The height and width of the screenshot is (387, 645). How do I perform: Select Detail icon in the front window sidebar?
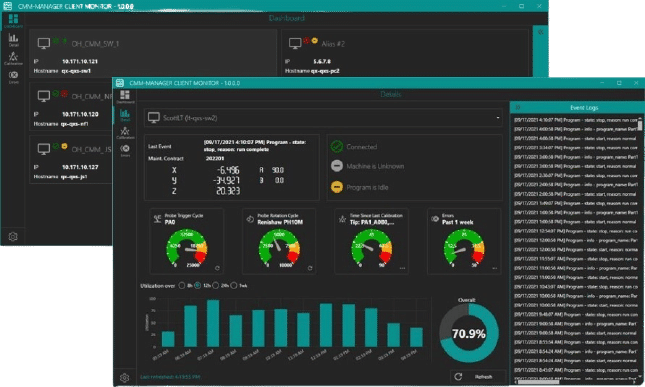click(x=125, y=115)
